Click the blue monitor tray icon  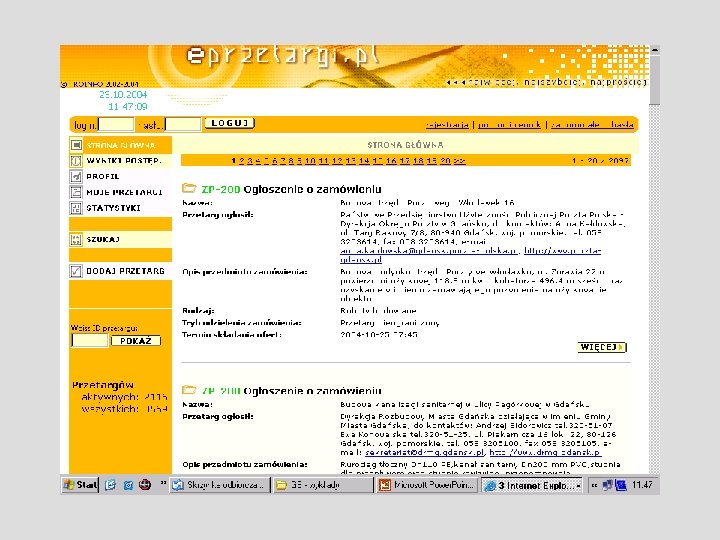coord(620,485)
